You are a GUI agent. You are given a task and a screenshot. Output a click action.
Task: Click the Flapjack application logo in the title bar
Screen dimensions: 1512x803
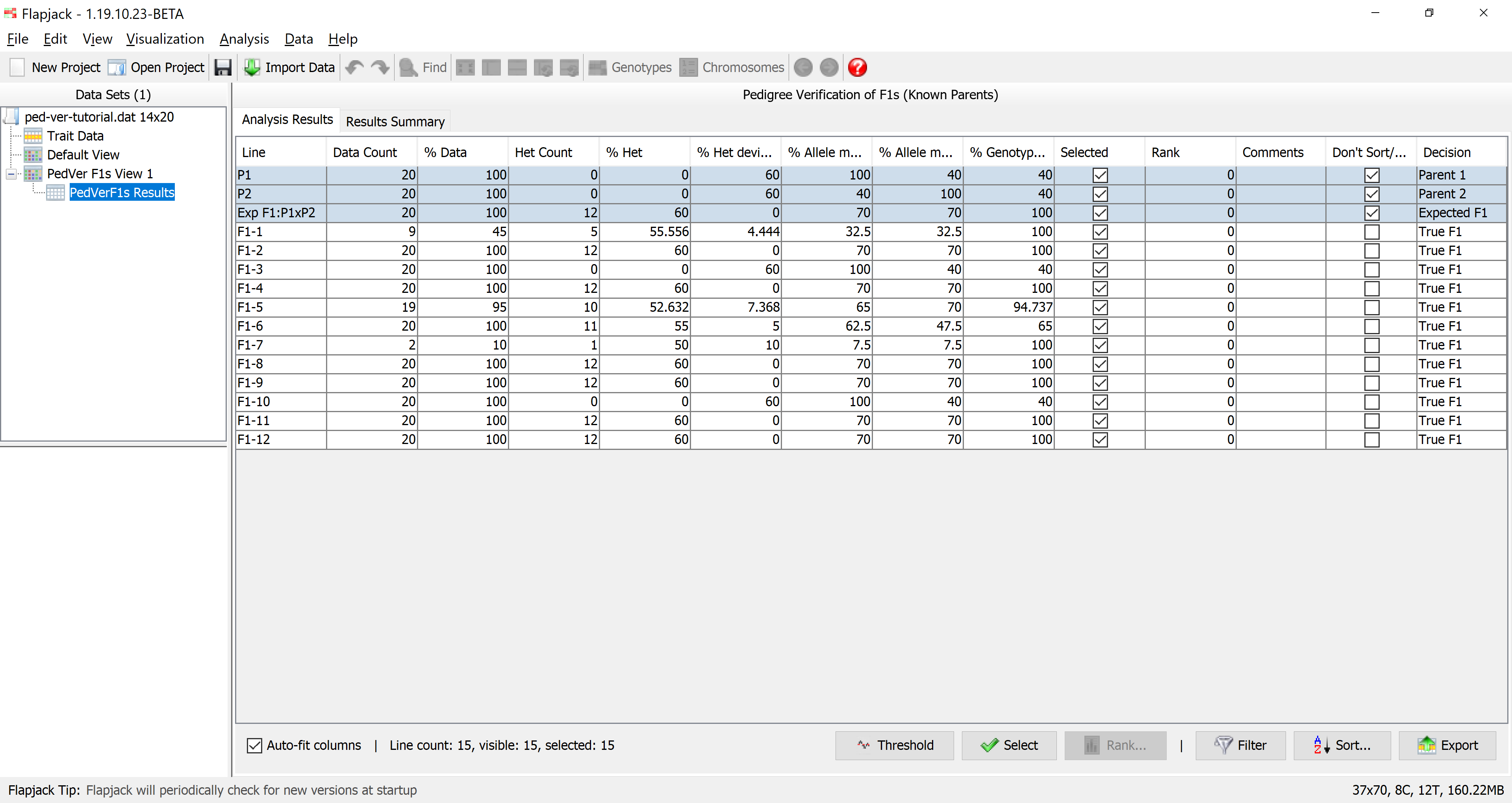pyautogui.click(x=10, y=13)
